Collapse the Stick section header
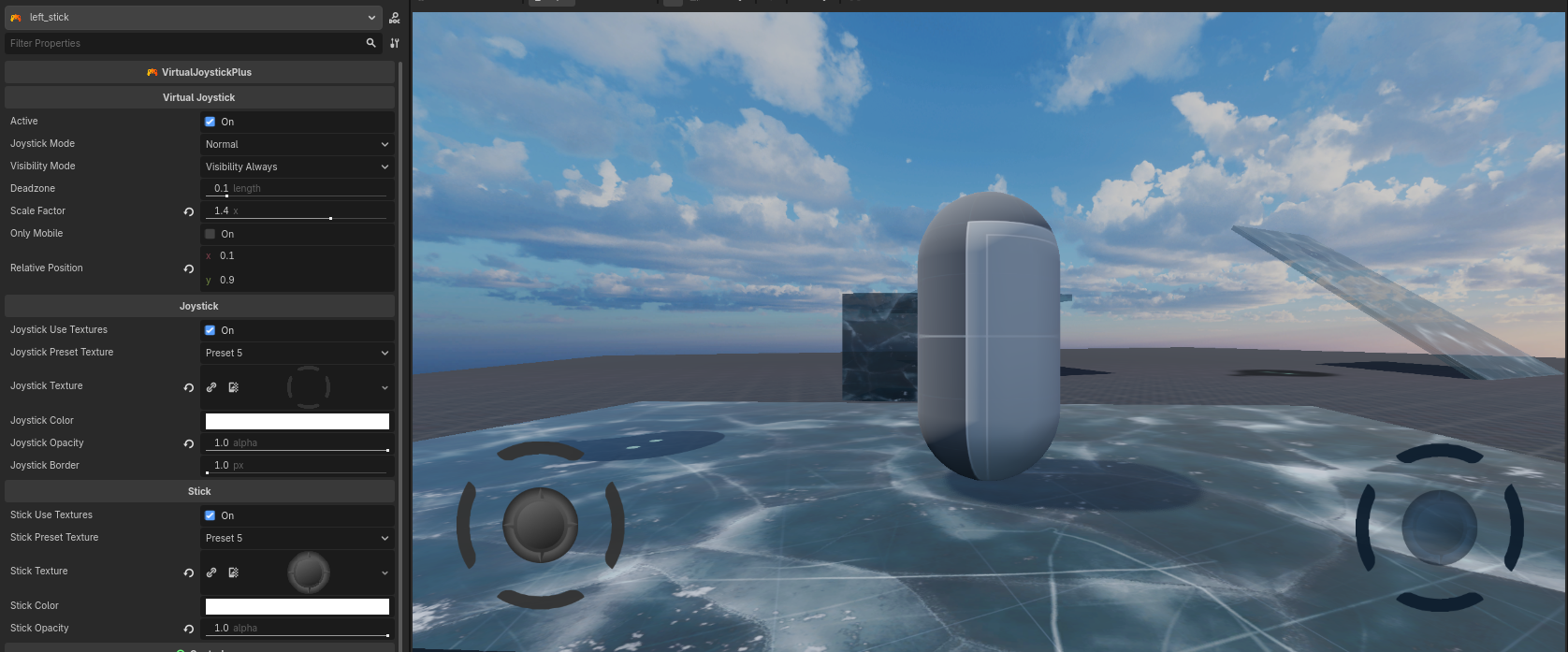The height and width of the screenshot is (652, 1568). 199,491
